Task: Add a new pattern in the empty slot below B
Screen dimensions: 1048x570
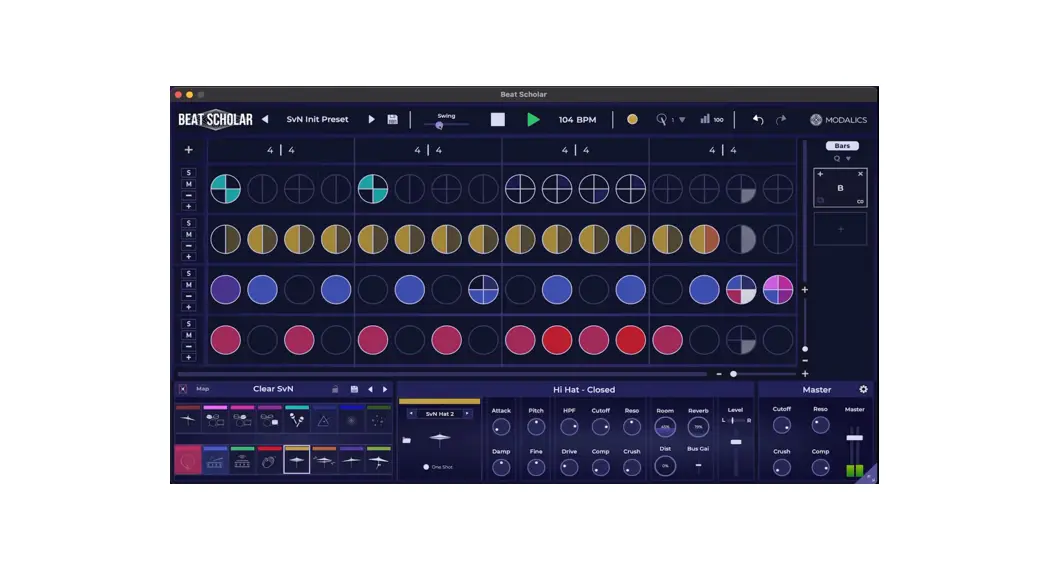Action: click(840, 229)
